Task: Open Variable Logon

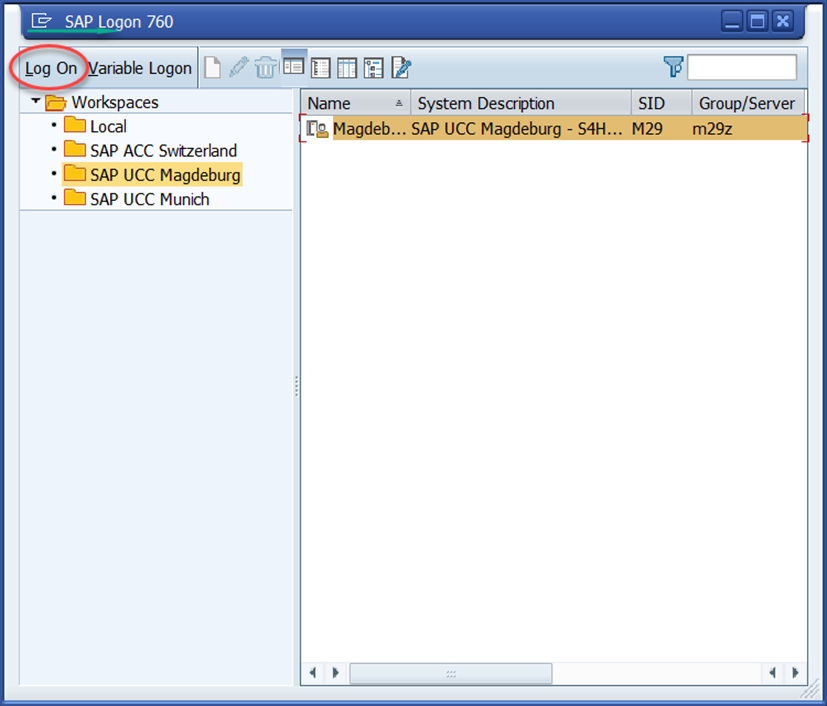Action: pyautogui.click(x=140, y=68)
